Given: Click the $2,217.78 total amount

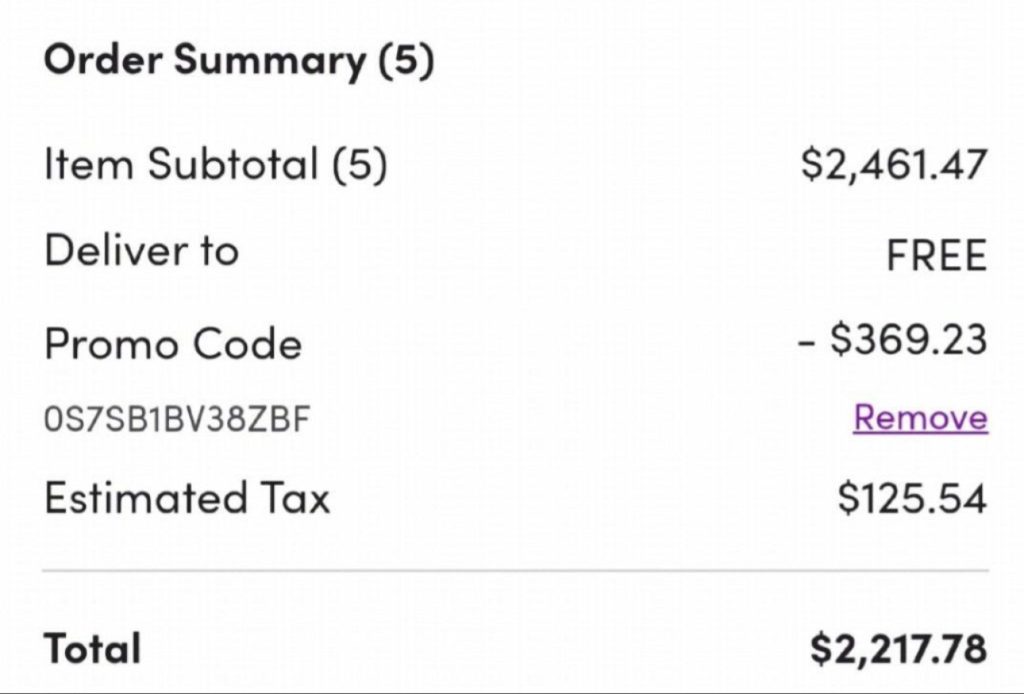Looking at the screenshot, I should coord(898,648).
